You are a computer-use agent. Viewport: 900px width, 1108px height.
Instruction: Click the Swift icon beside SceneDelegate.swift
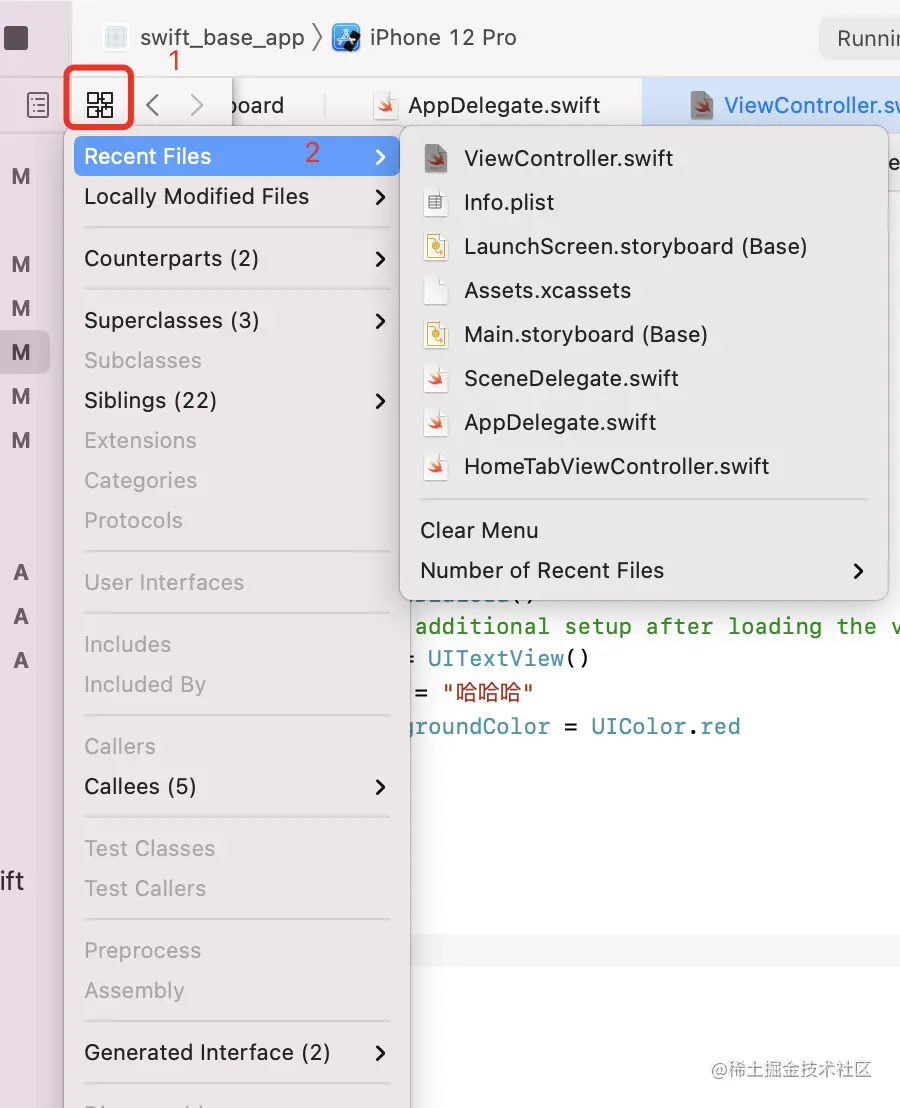point(436,379)
